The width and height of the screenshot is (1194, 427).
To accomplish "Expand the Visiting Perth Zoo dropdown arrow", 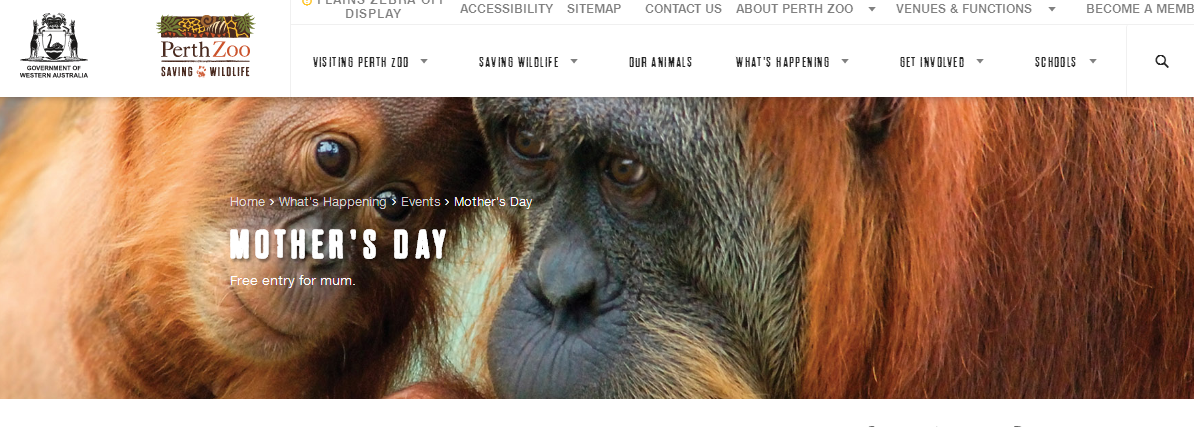I will pos(424,61).
